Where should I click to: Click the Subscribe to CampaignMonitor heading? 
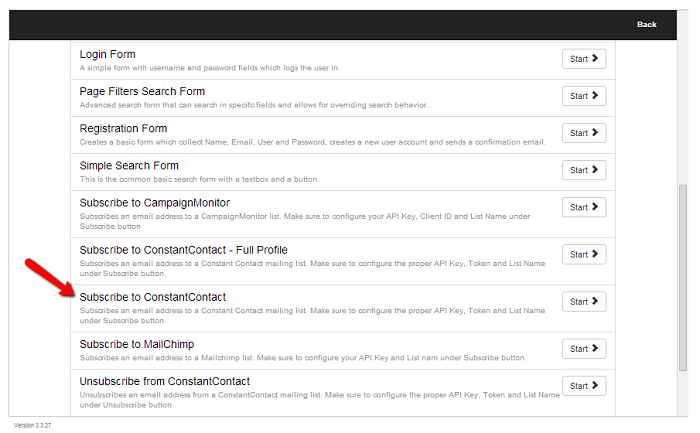pyautogui.click(x=154, y=203)
